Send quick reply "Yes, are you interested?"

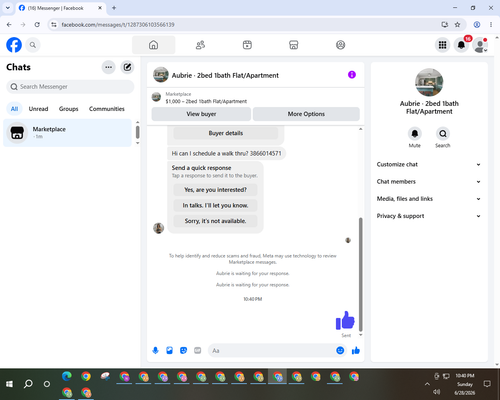(215, 190)
